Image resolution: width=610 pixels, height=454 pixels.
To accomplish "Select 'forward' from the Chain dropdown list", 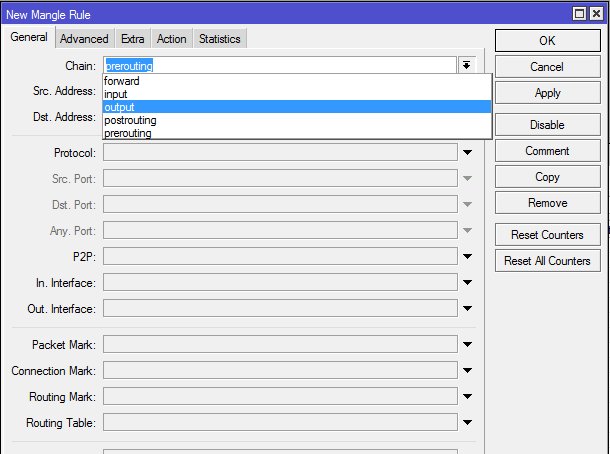I will click(x=122, y=81).
